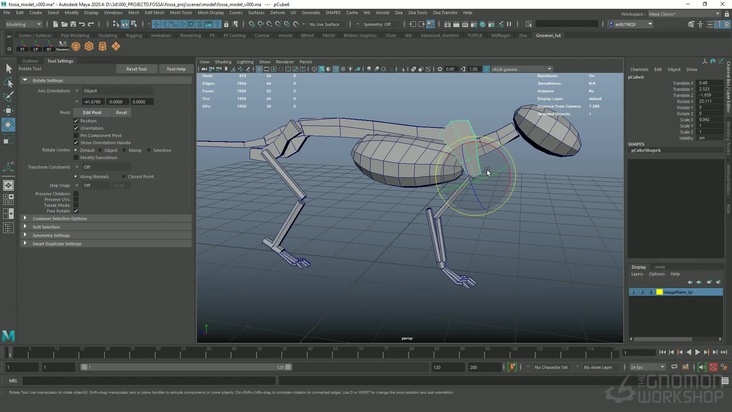Viewport: 732px width, 412px height.
Task: Enable the Pin Component Pivot checkbox
Action: pyautogui.click(x=76, y=135)
